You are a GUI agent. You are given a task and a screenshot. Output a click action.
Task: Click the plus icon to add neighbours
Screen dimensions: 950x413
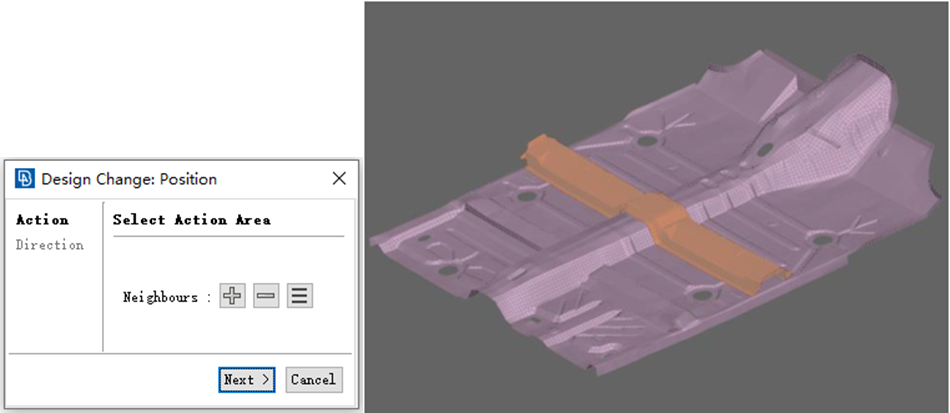233,296
